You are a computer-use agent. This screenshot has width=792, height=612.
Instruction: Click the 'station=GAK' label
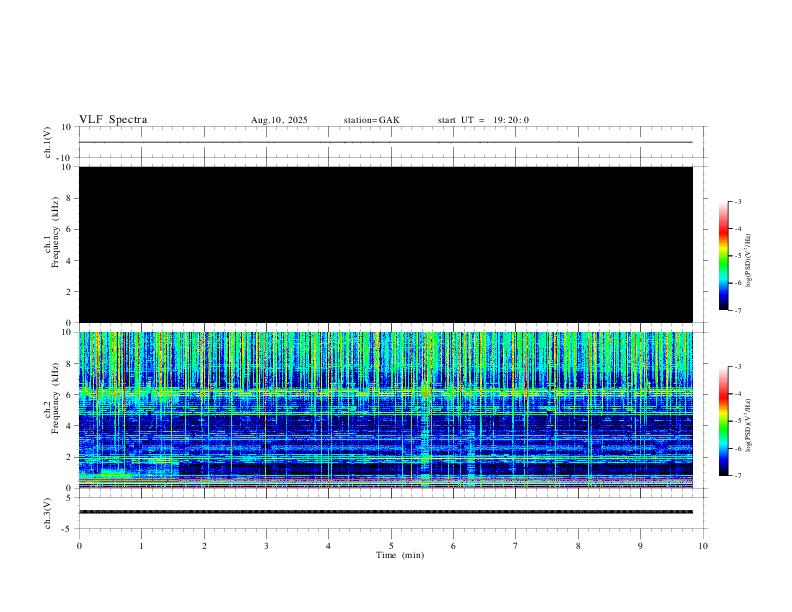372,120
